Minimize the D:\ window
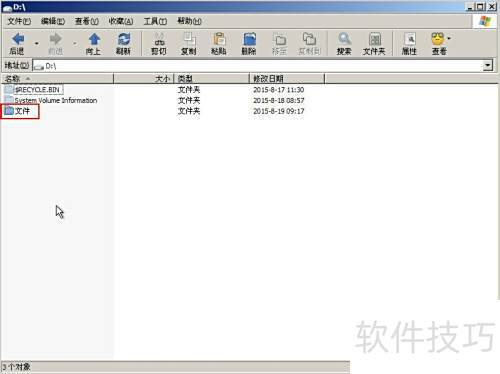Image resolution: width=500 pixels, height=374 pixels. click(470, 7)
